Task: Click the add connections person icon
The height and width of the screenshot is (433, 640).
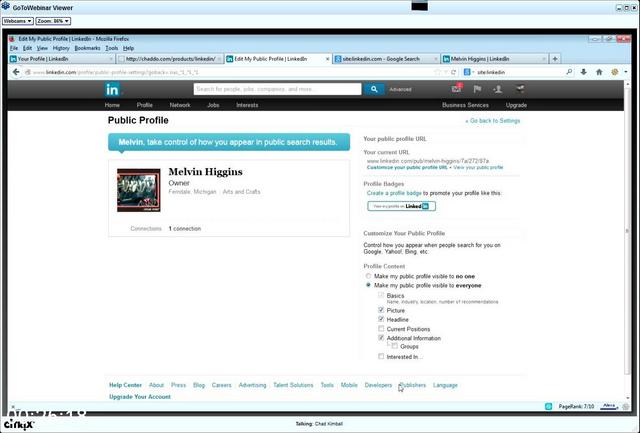Action: coord(498,89)
